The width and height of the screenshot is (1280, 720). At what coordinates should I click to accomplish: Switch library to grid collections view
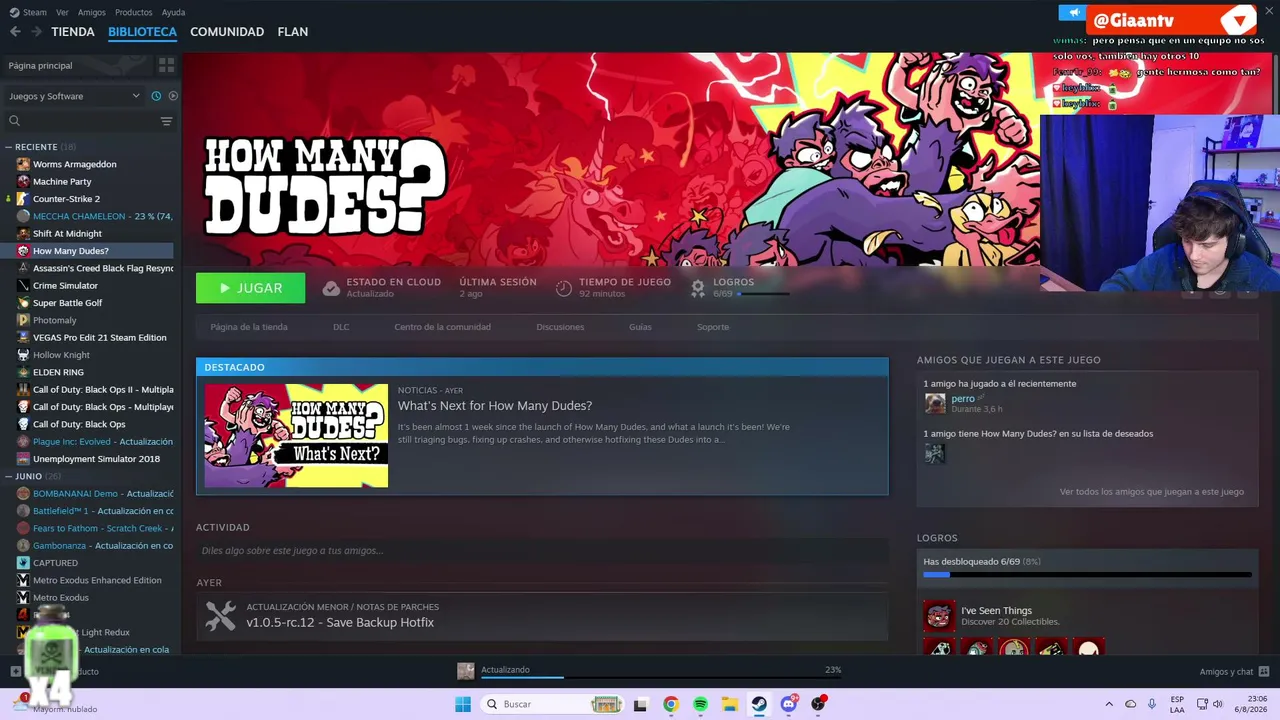pos(166,65)
